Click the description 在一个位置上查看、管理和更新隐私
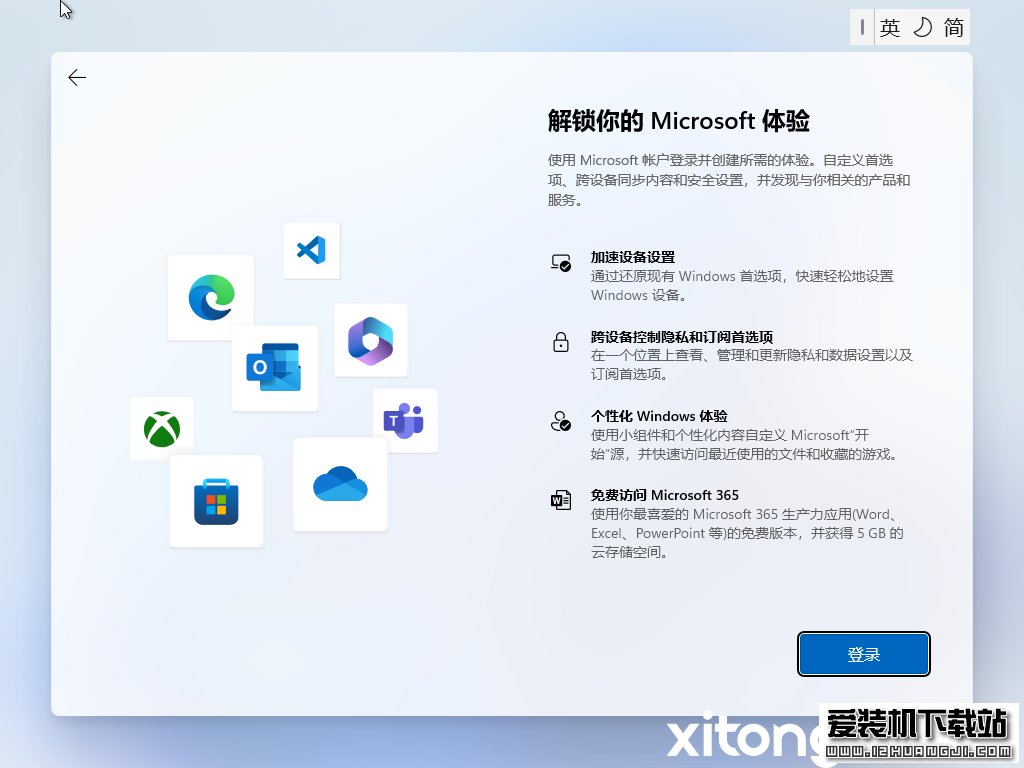This screenshot has width=1024, height=768. click(x=752, y=364)
